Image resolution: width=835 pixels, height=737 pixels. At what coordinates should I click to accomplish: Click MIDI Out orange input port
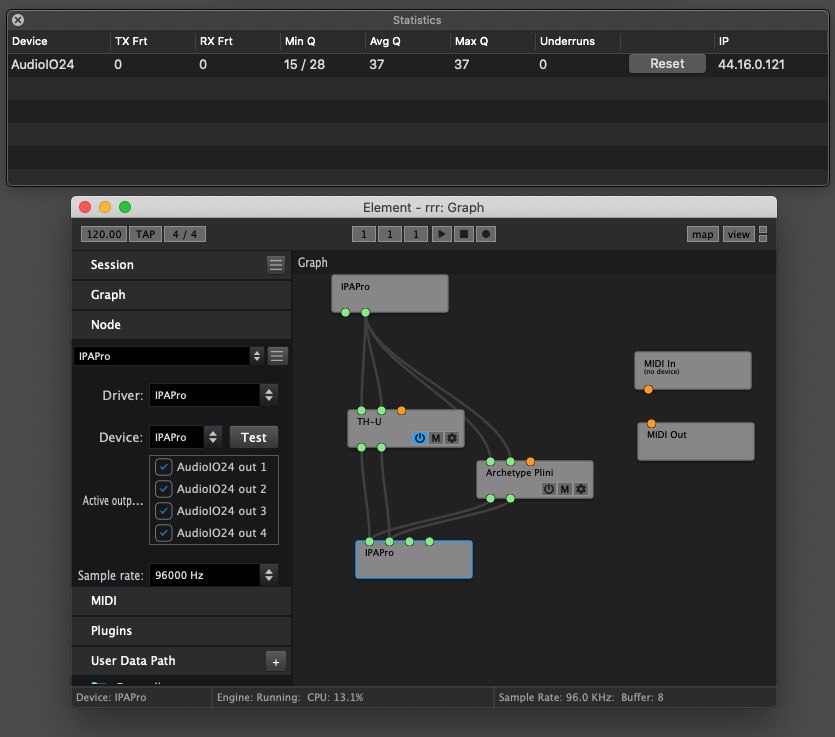[x=651, y=423]
